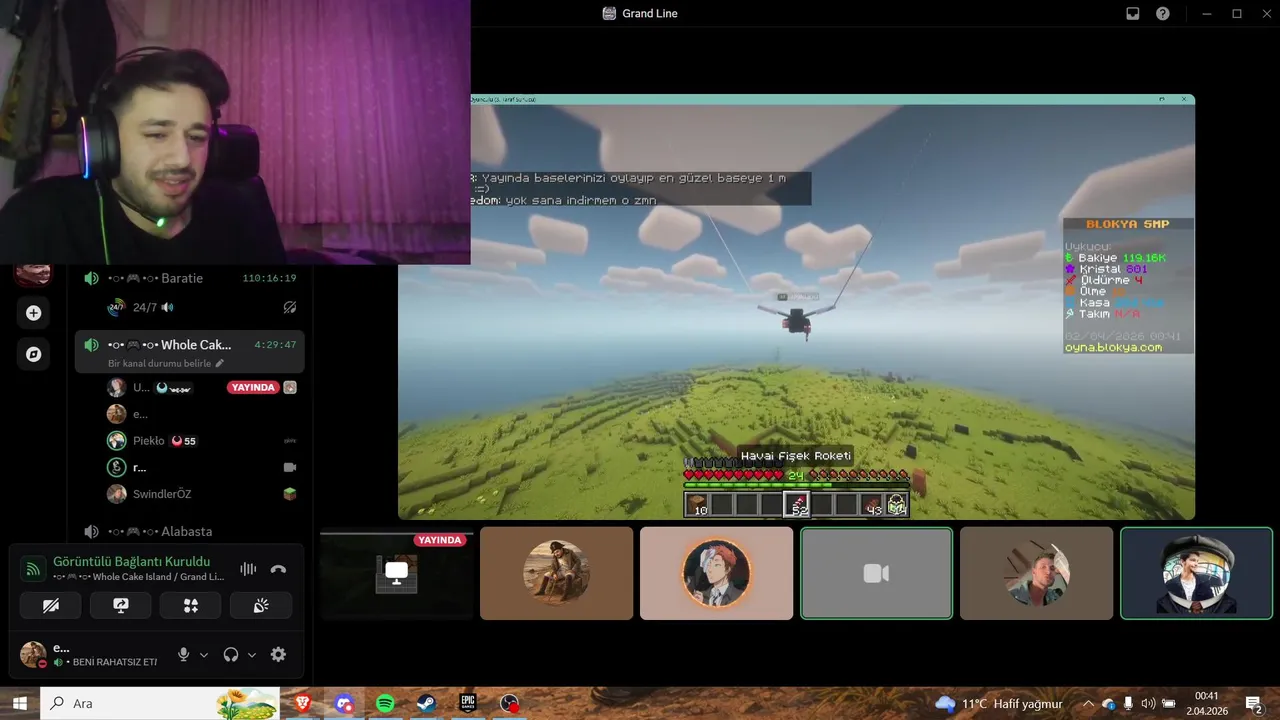This screenshot has width=1280, height=720.
Task: Click the Grand Line server title
Action: pos(650,14)
